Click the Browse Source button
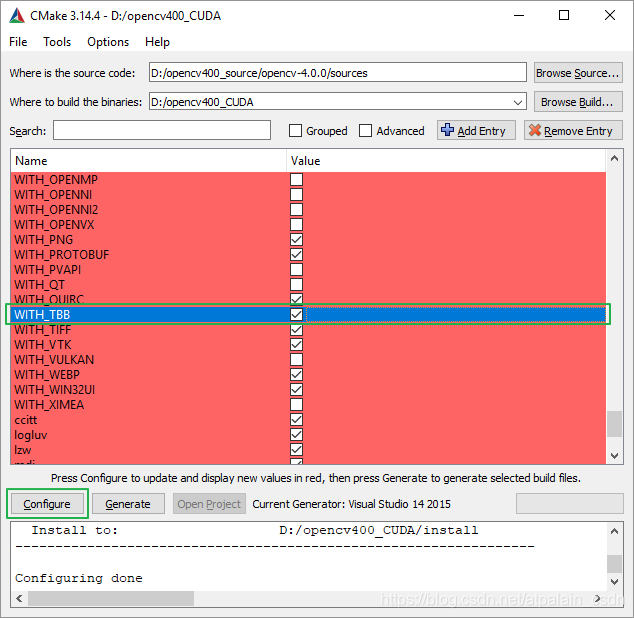This screenshot has height=618, width=634. (578, 73)
